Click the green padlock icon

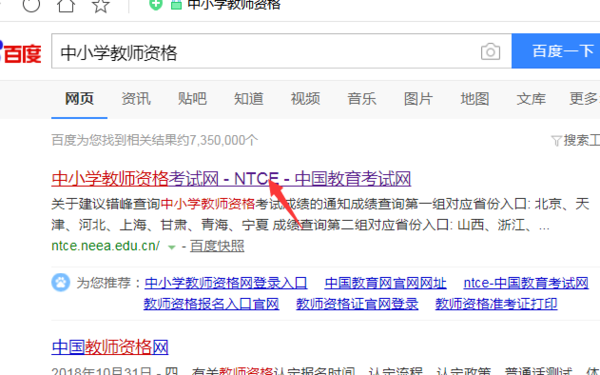pos(176,5)
